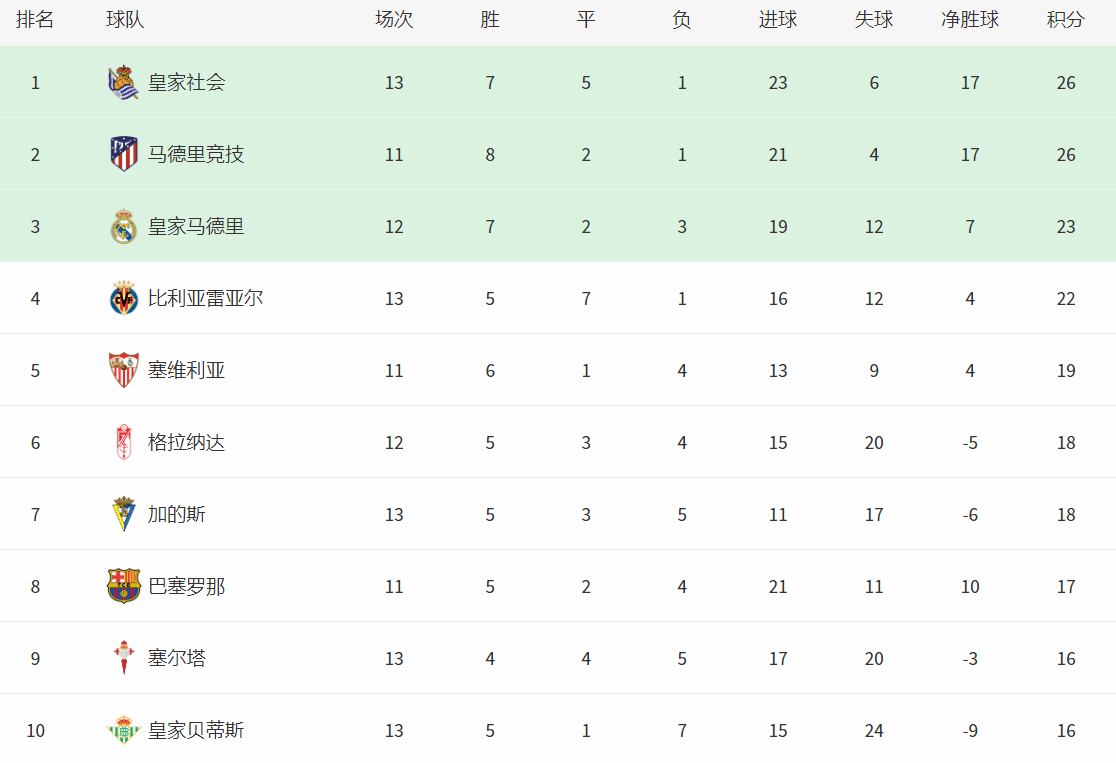1116x763 pixels.
Task: Select the 比利亚雷亚尔 team name
Action: 206,299
